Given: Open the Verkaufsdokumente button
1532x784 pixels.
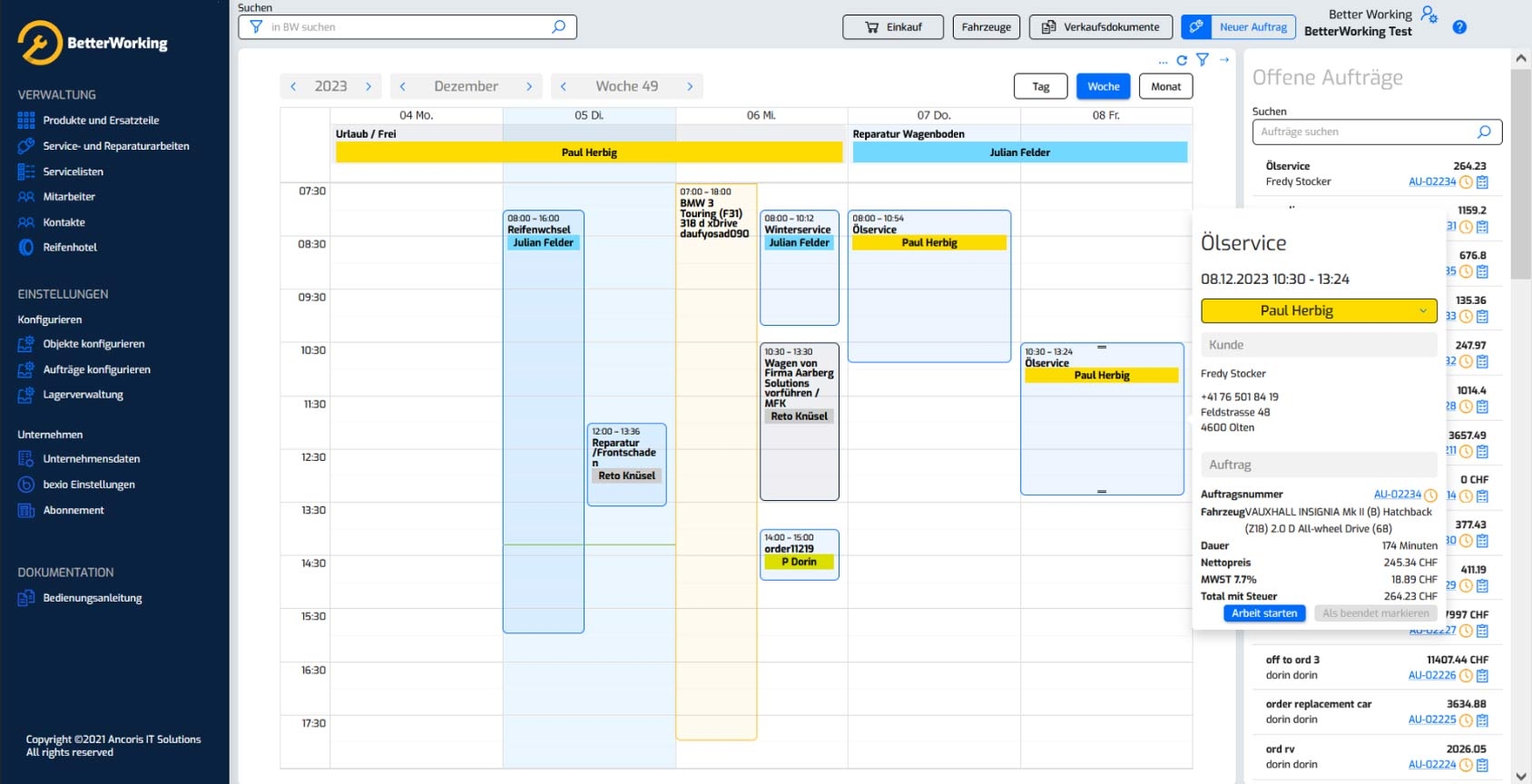Looking at the screenshot, I should 1100,27.
